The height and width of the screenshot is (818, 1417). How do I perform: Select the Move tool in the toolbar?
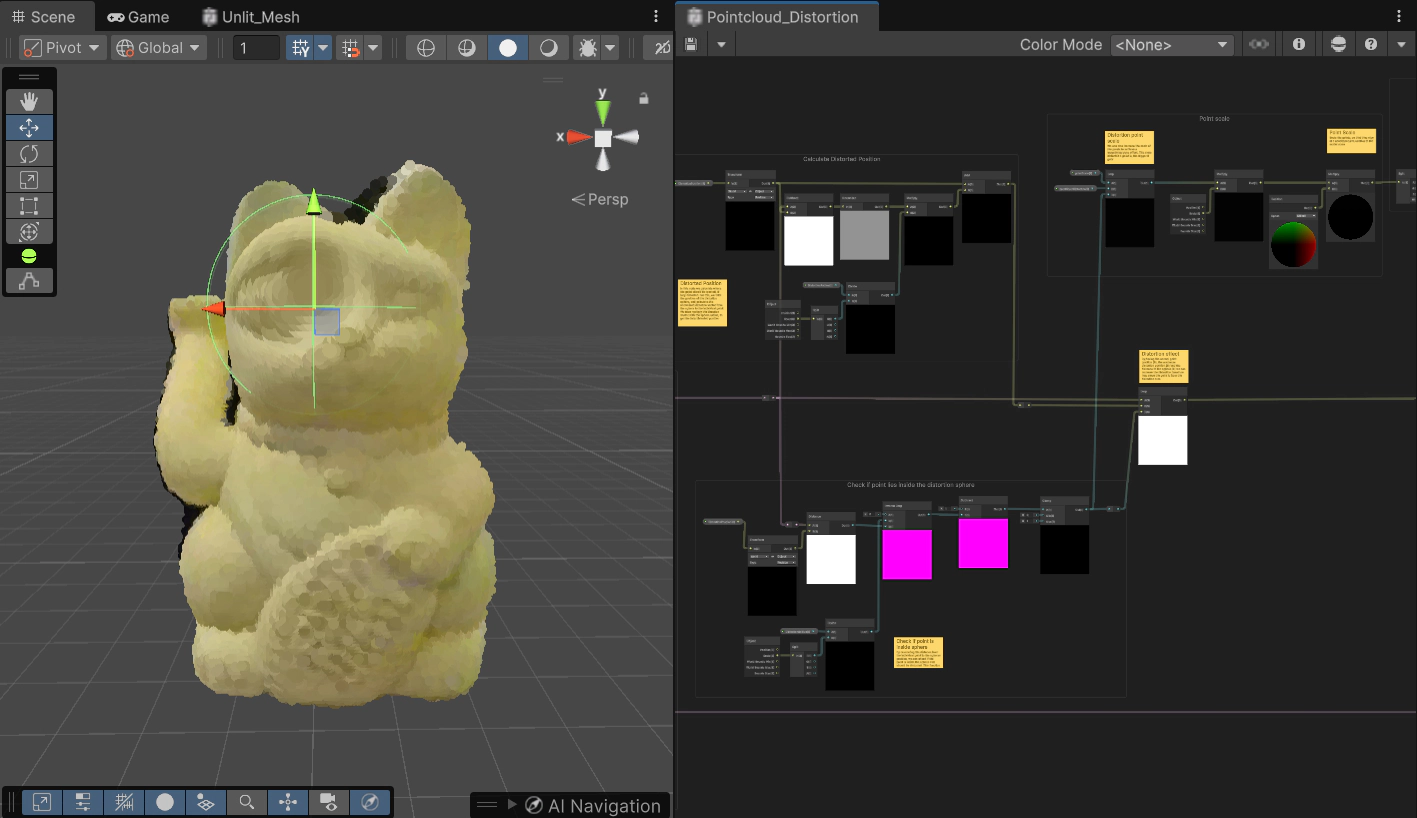(29, 127)
